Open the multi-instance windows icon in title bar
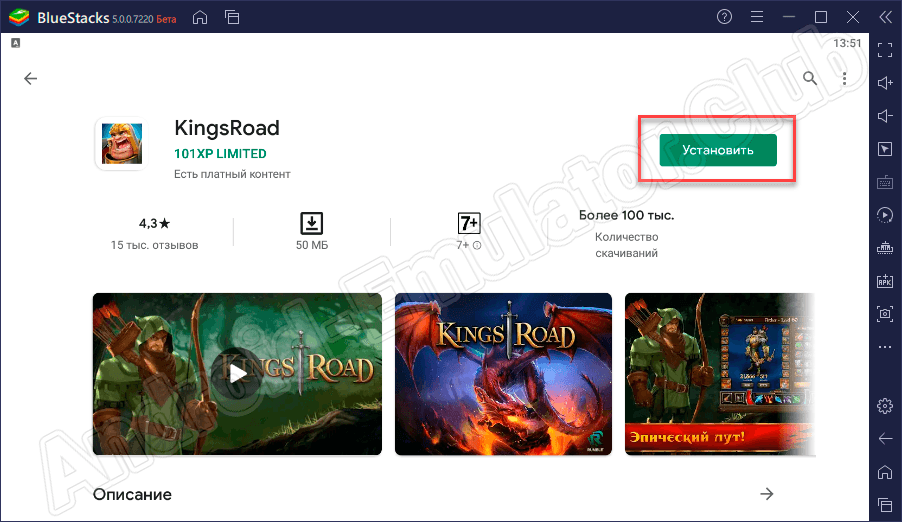 click(232, 17)
